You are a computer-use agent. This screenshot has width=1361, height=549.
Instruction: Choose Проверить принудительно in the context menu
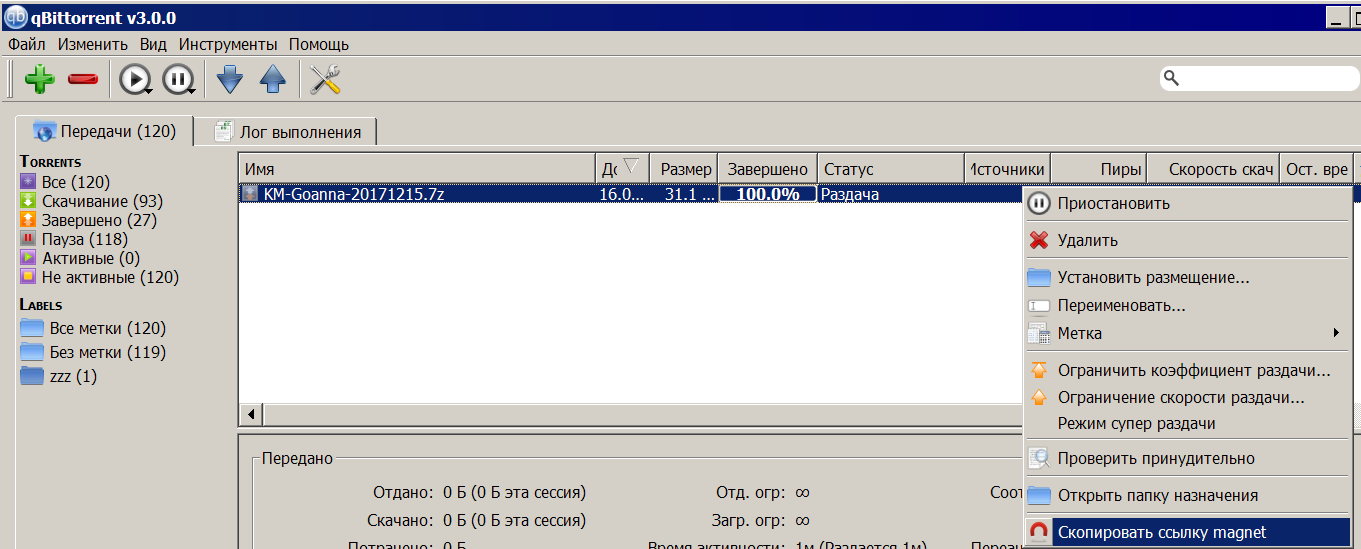click(1187, 458)
